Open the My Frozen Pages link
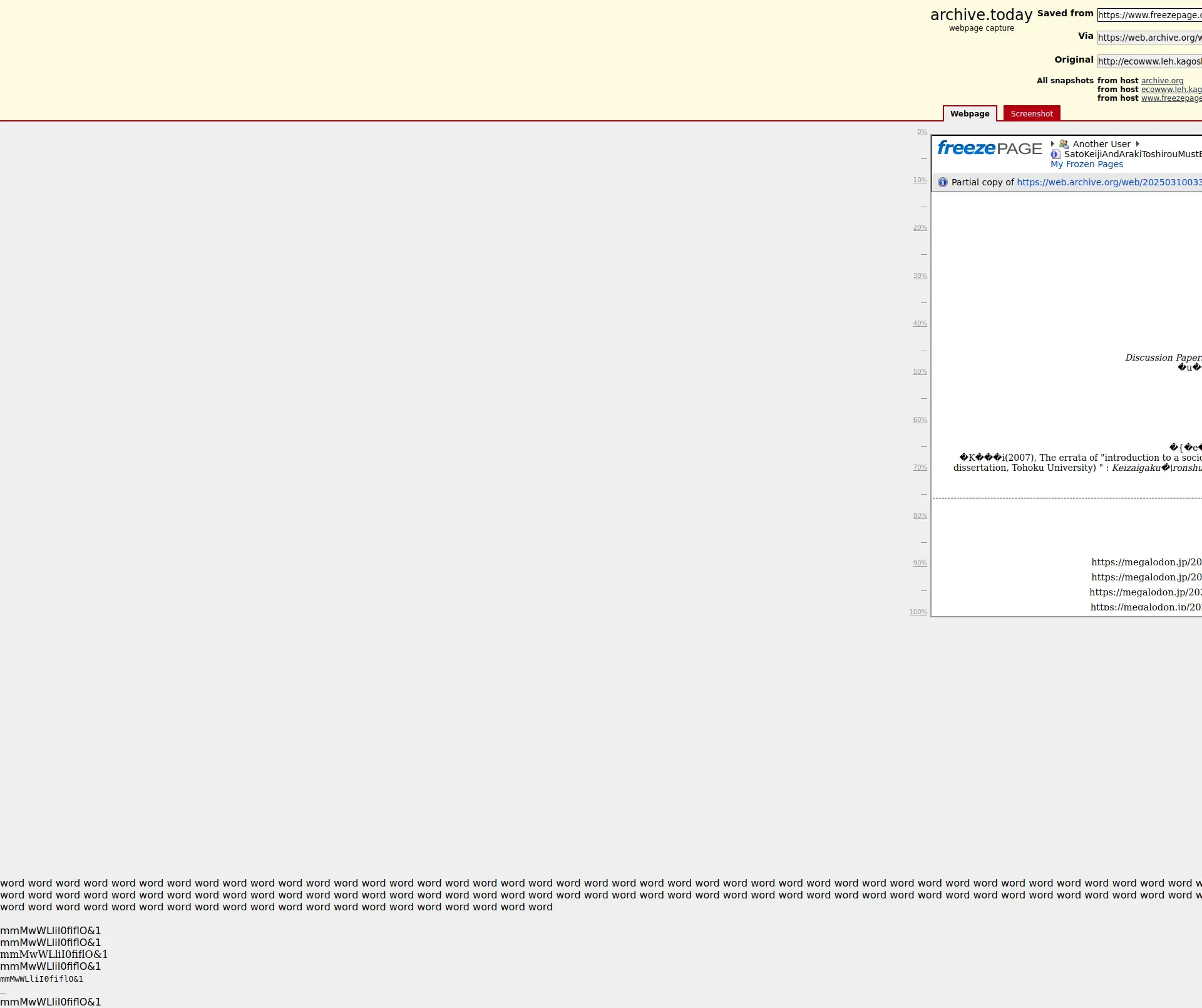The image size is (1202, 1008). pyautogui.click(x=1086, y=164)
